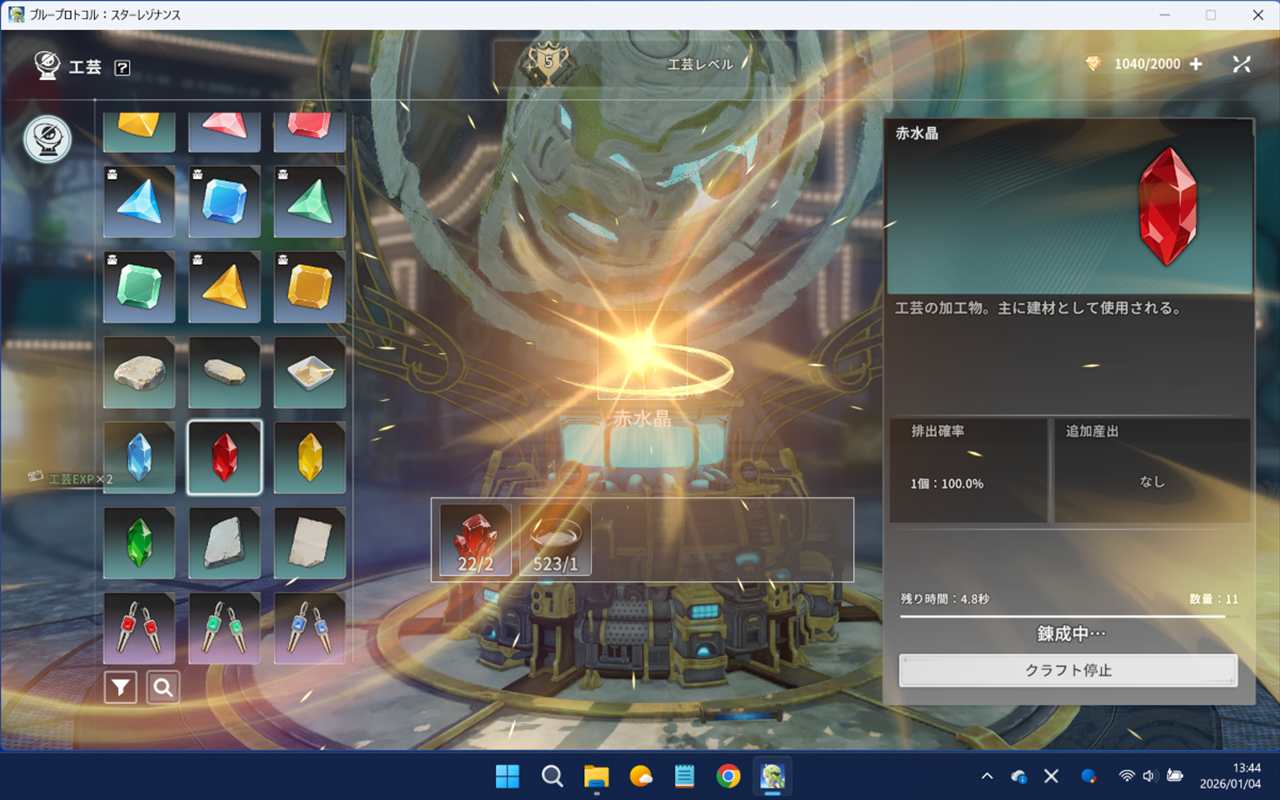
Task: Open the recipe search magnifier
Action: 163,687
